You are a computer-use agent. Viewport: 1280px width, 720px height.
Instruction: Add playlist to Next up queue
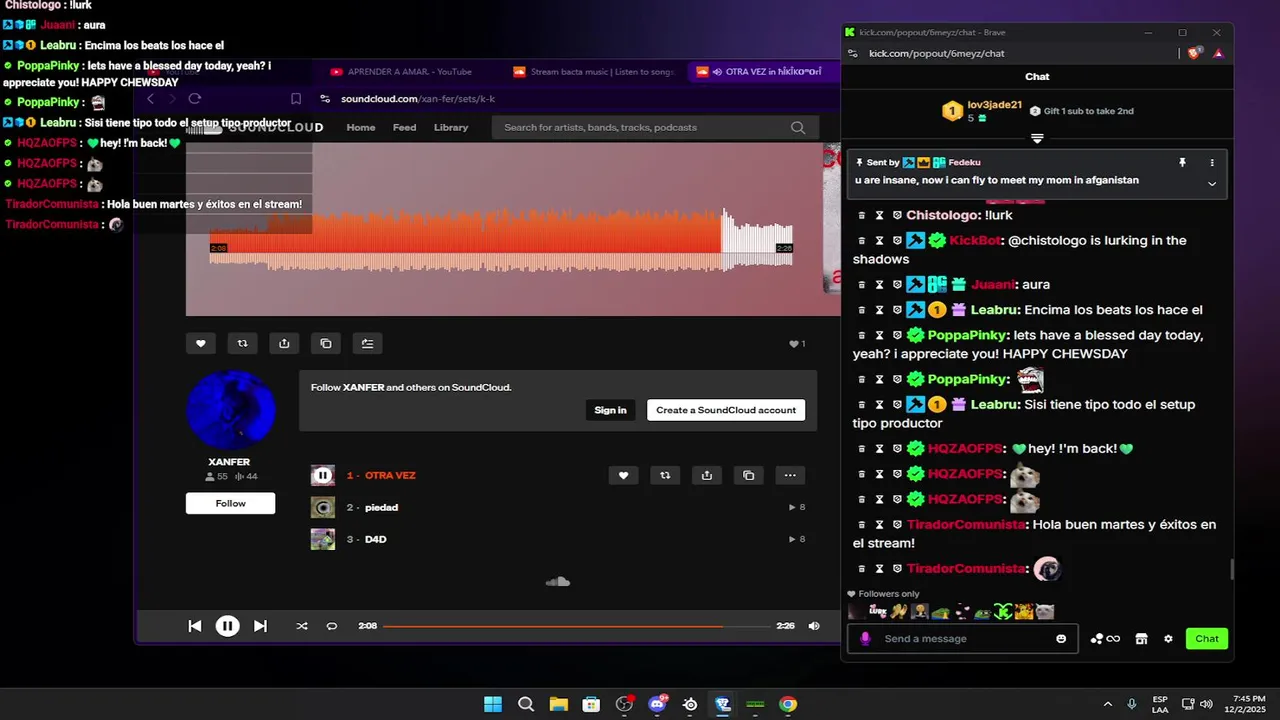(368, 343)
